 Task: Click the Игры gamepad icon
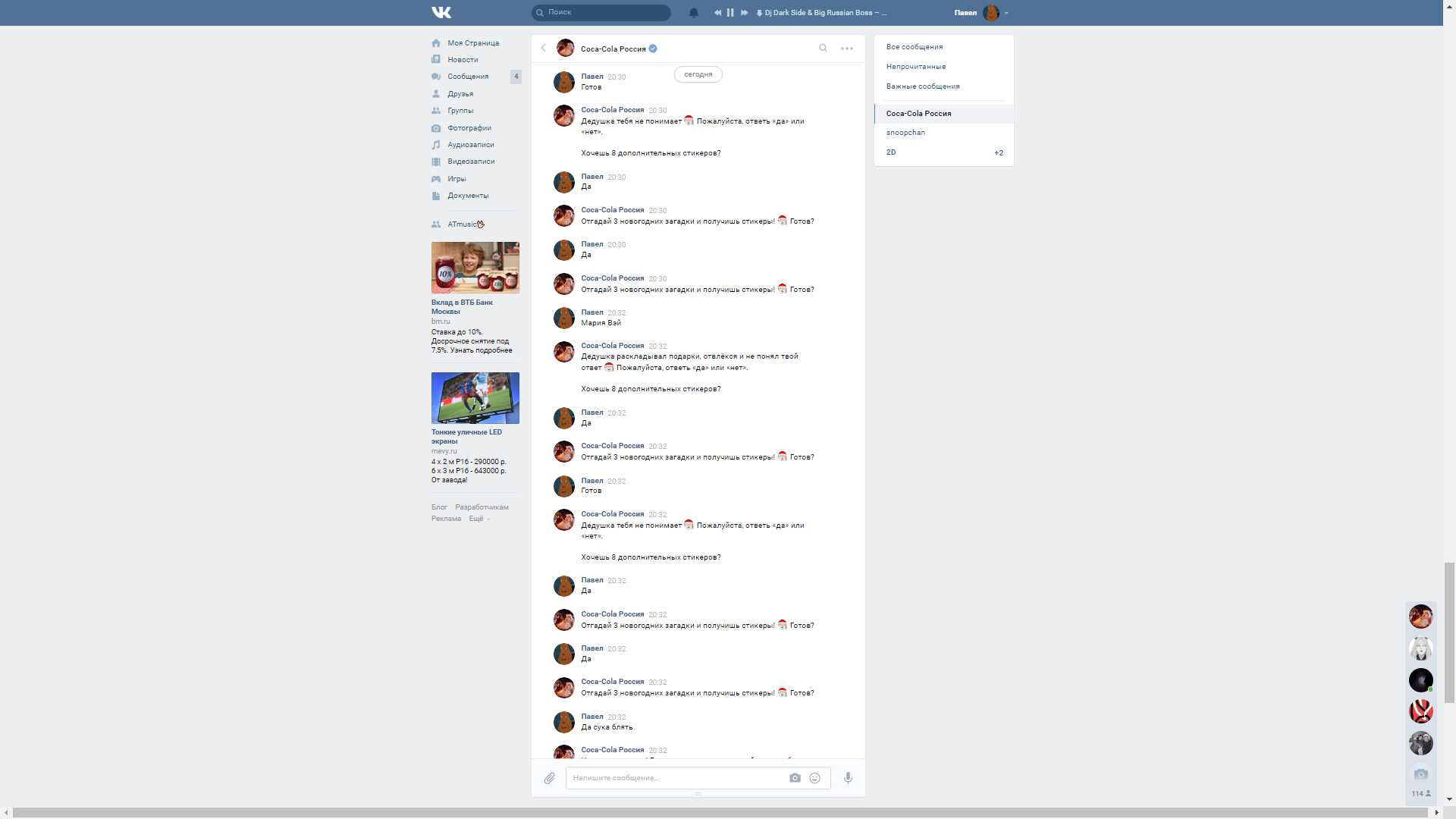click(x=436, y=179)
